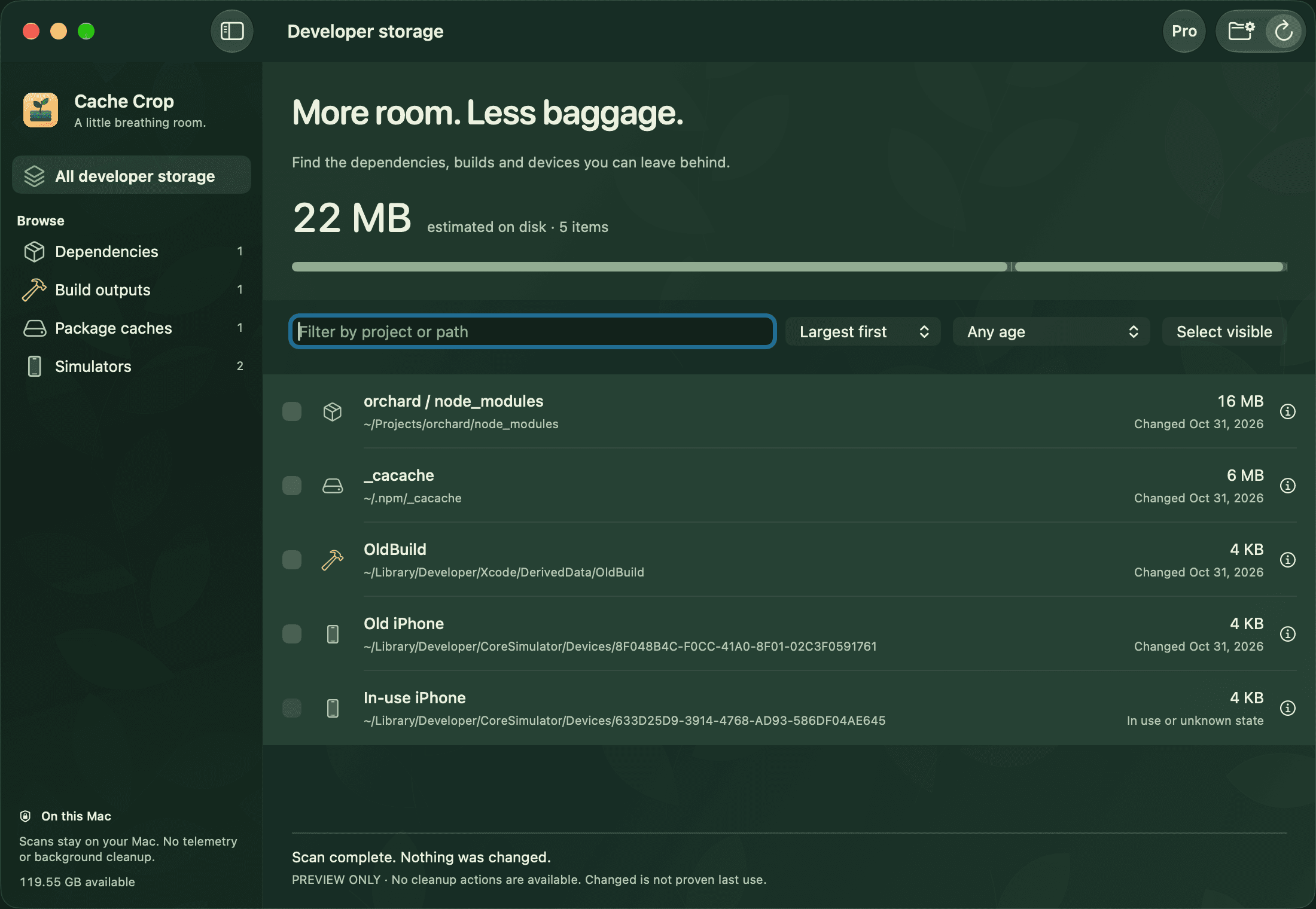Click the rescan refresh icon
Screen dimensions: 1316x909
1284,31
